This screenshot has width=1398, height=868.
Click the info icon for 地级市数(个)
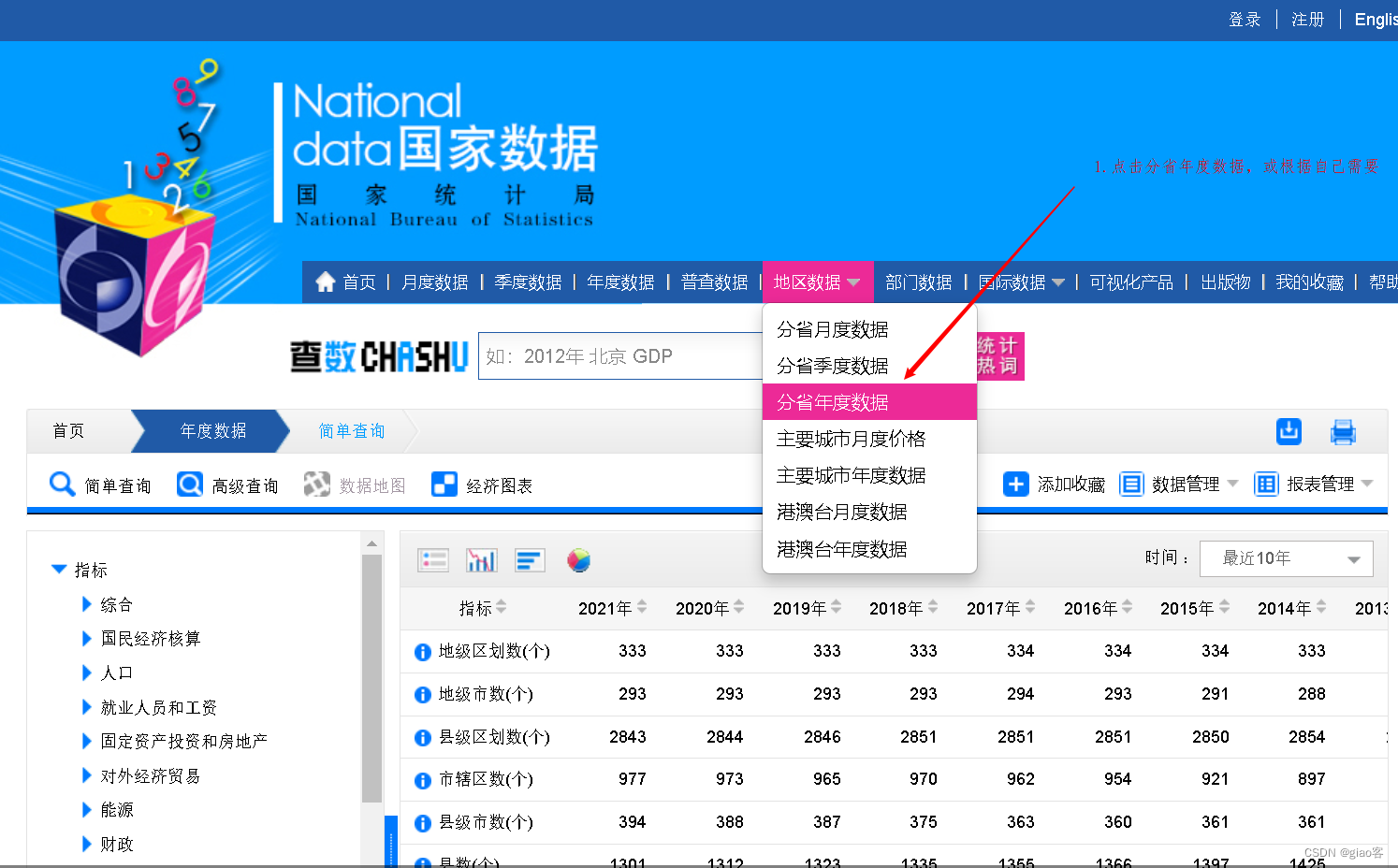pyautogui.click(x=422, y=695)
